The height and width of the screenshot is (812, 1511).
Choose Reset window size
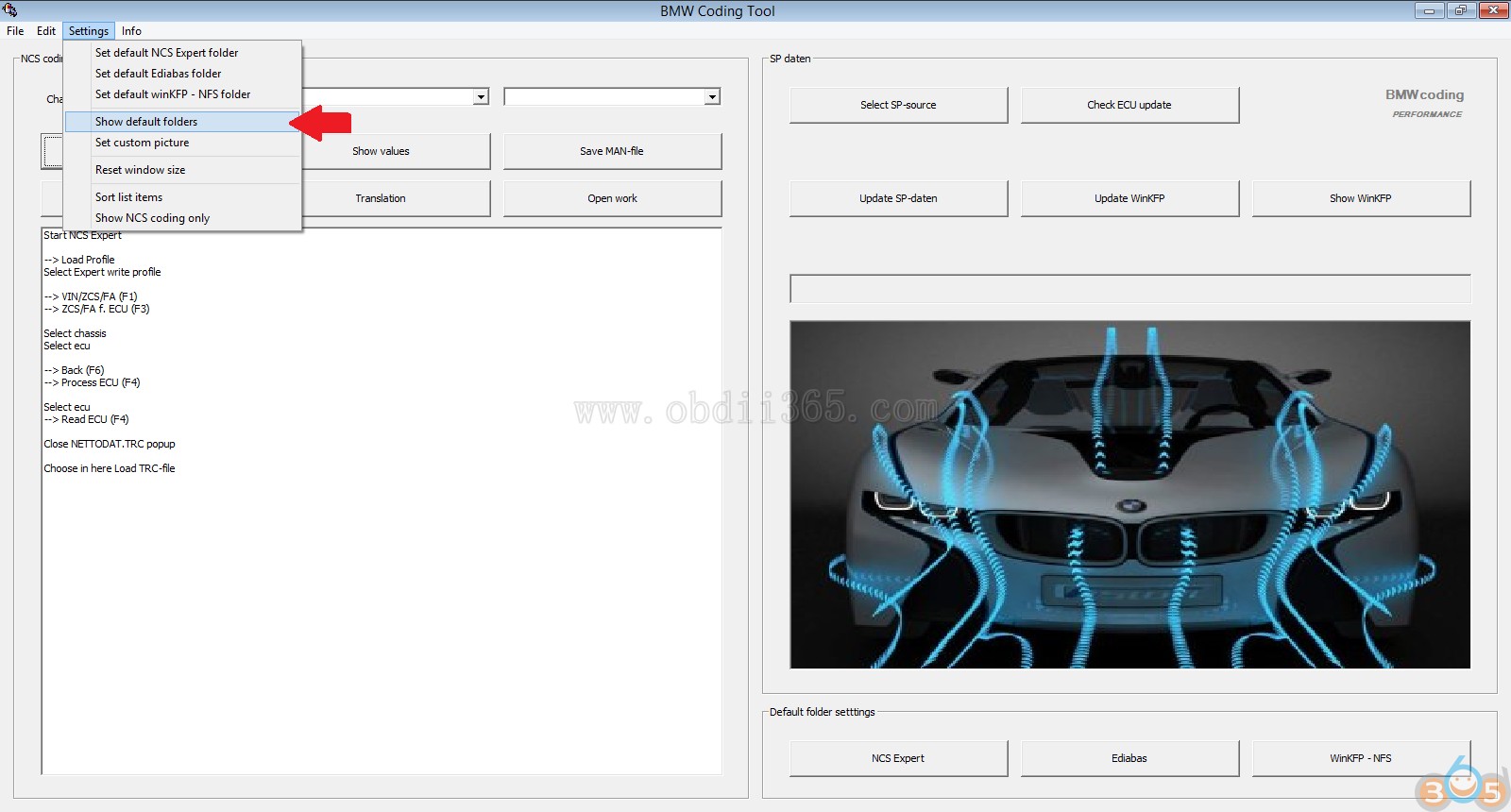pyautogui.click(x=182, y=170)
